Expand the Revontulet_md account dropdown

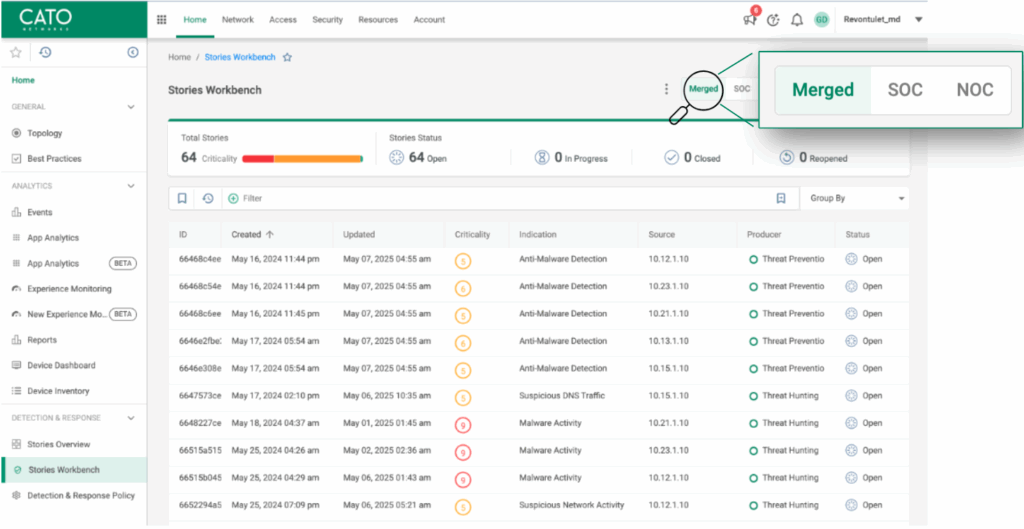[918, 19]
